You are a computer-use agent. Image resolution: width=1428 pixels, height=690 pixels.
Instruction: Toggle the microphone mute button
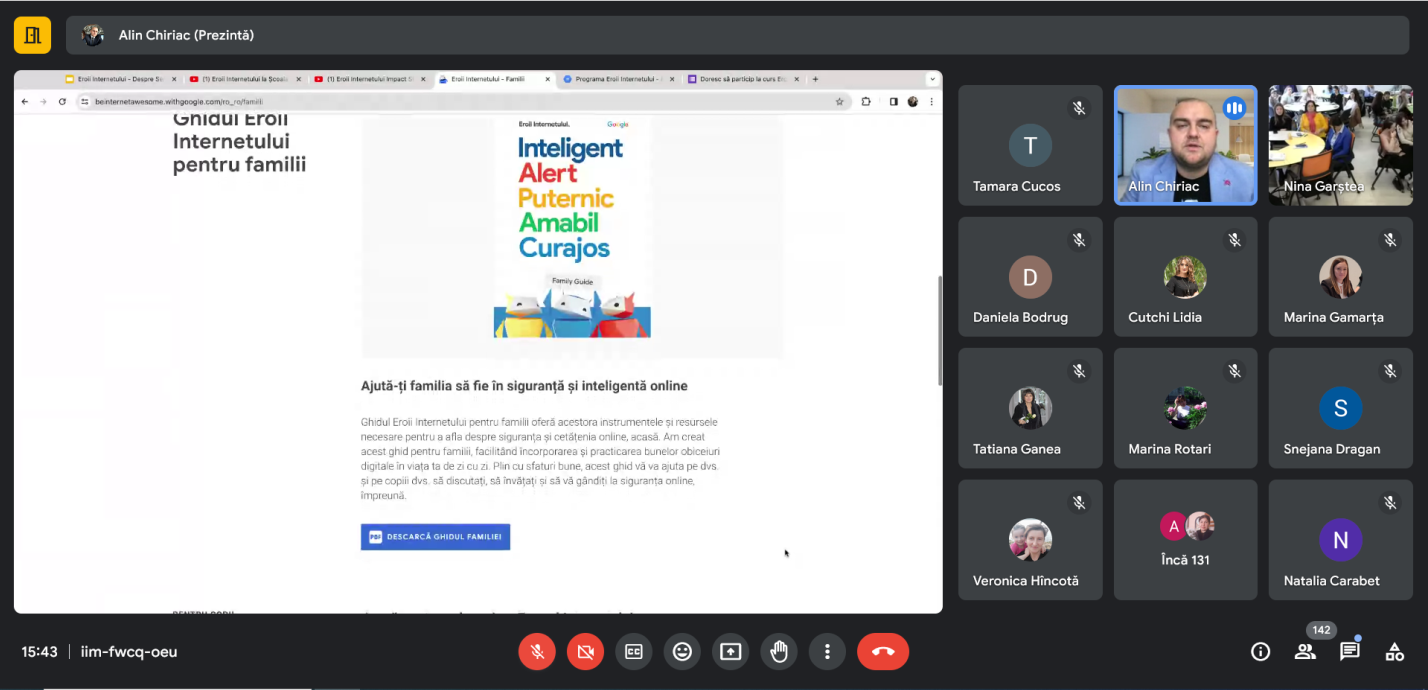pyautogui.click(x=537, y=652)
